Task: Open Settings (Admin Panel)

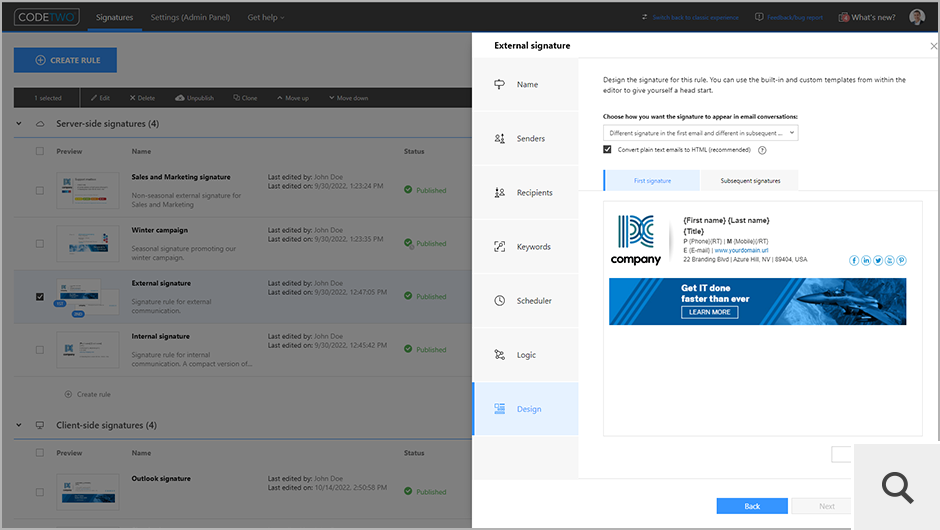Action: [x=190, y=17]
